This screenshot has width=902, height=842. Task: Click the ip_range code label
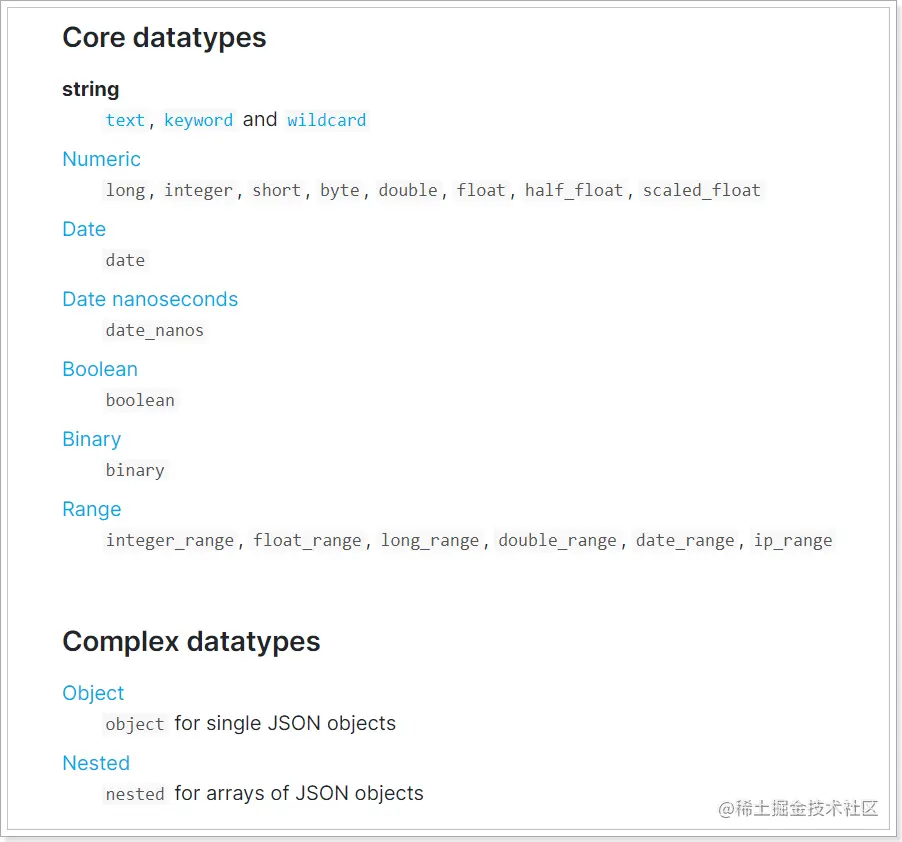[793, 540]
